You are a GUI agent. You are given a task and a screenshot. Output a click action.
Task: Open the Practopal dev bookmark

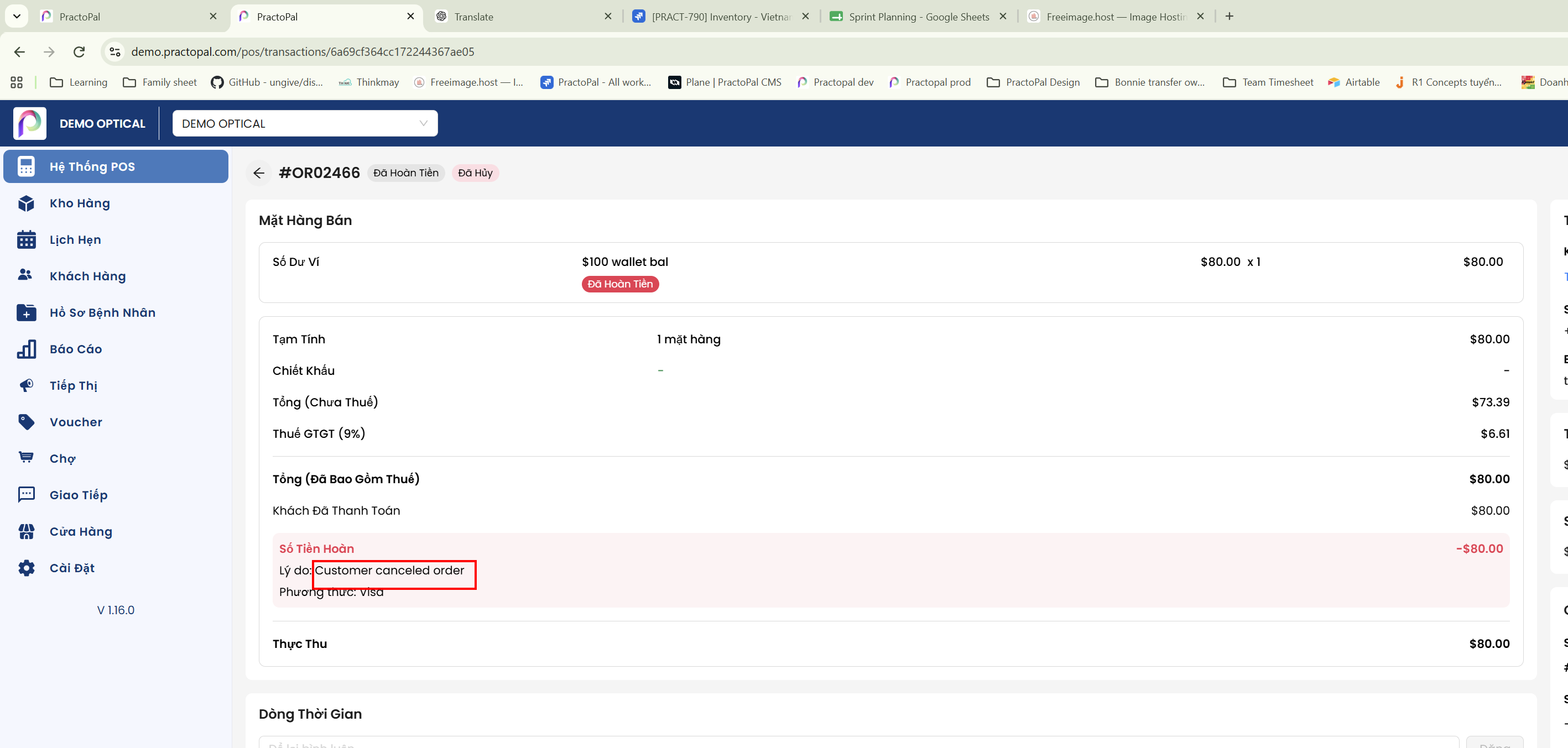(x=835, y=82)
